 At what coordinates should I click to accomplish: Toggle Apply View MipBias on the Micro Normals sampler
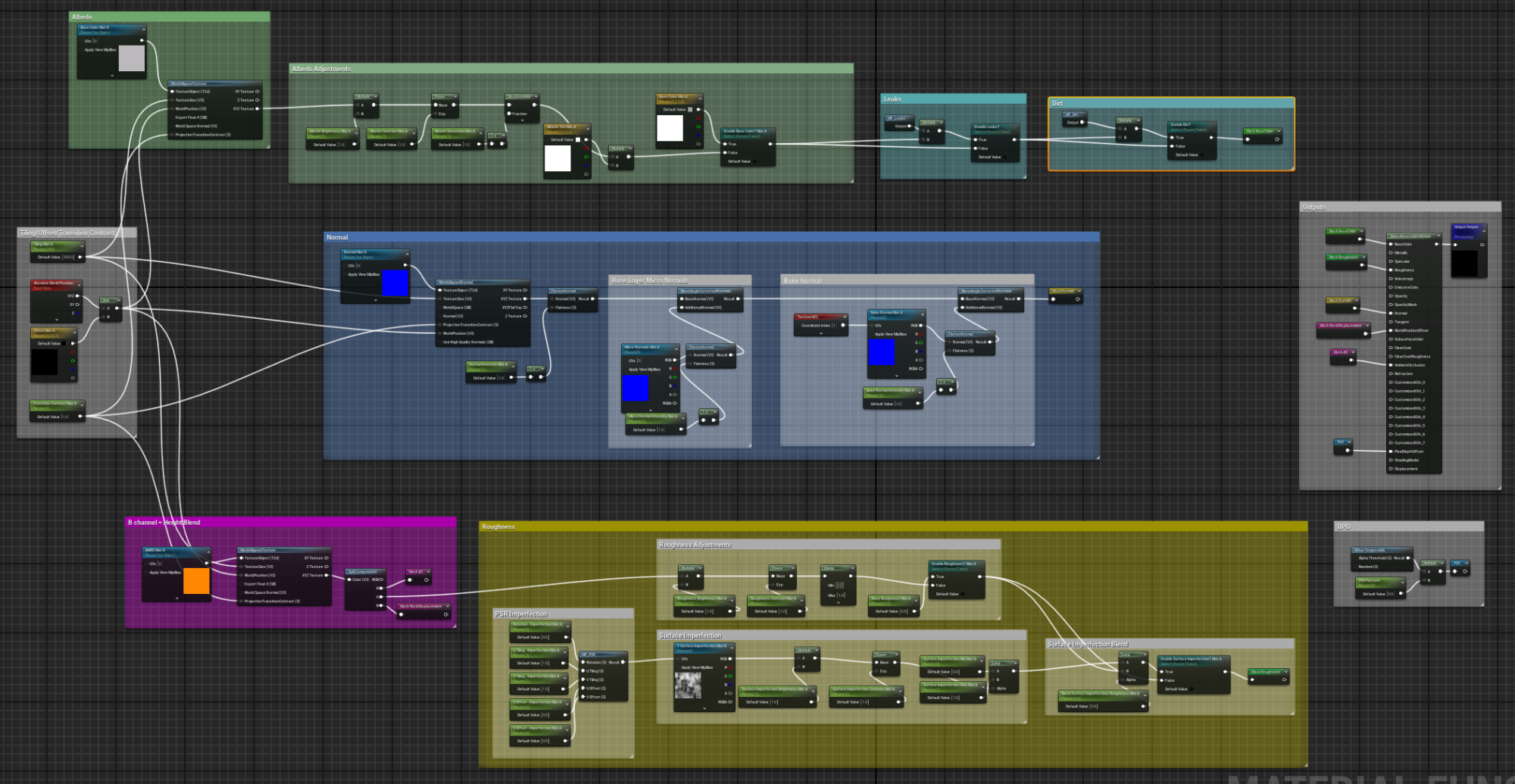point(626,370)
